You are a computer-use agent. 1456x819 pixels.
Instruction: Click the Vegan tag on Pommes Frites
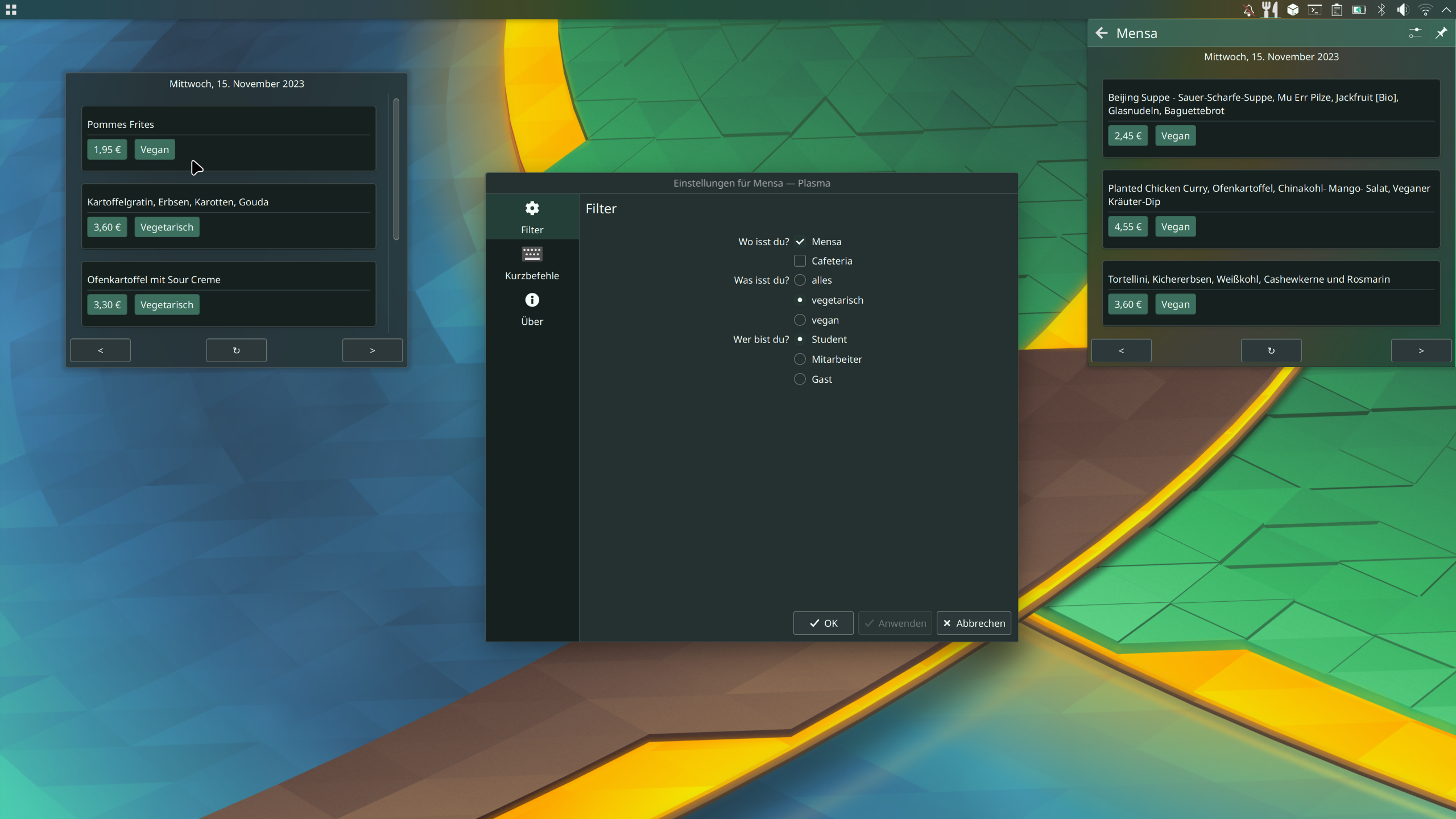155,150
